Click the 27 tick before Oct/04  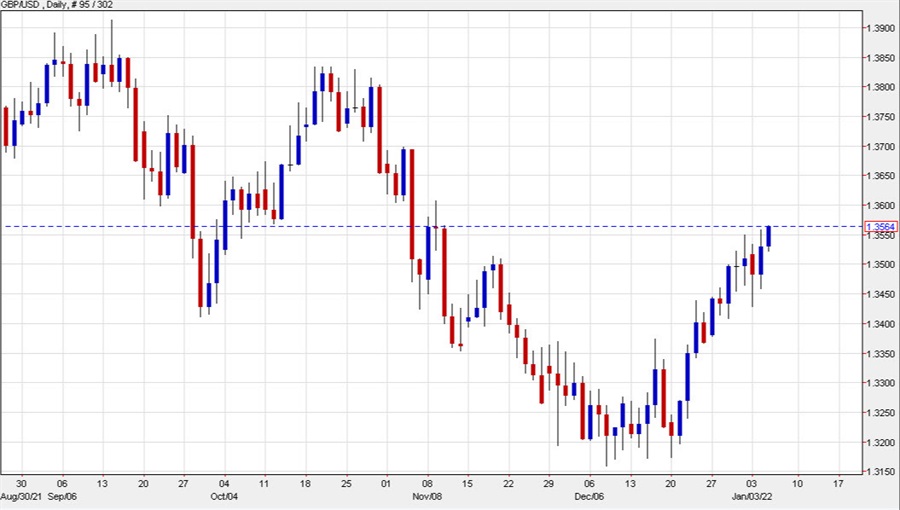tap(183, 484)
